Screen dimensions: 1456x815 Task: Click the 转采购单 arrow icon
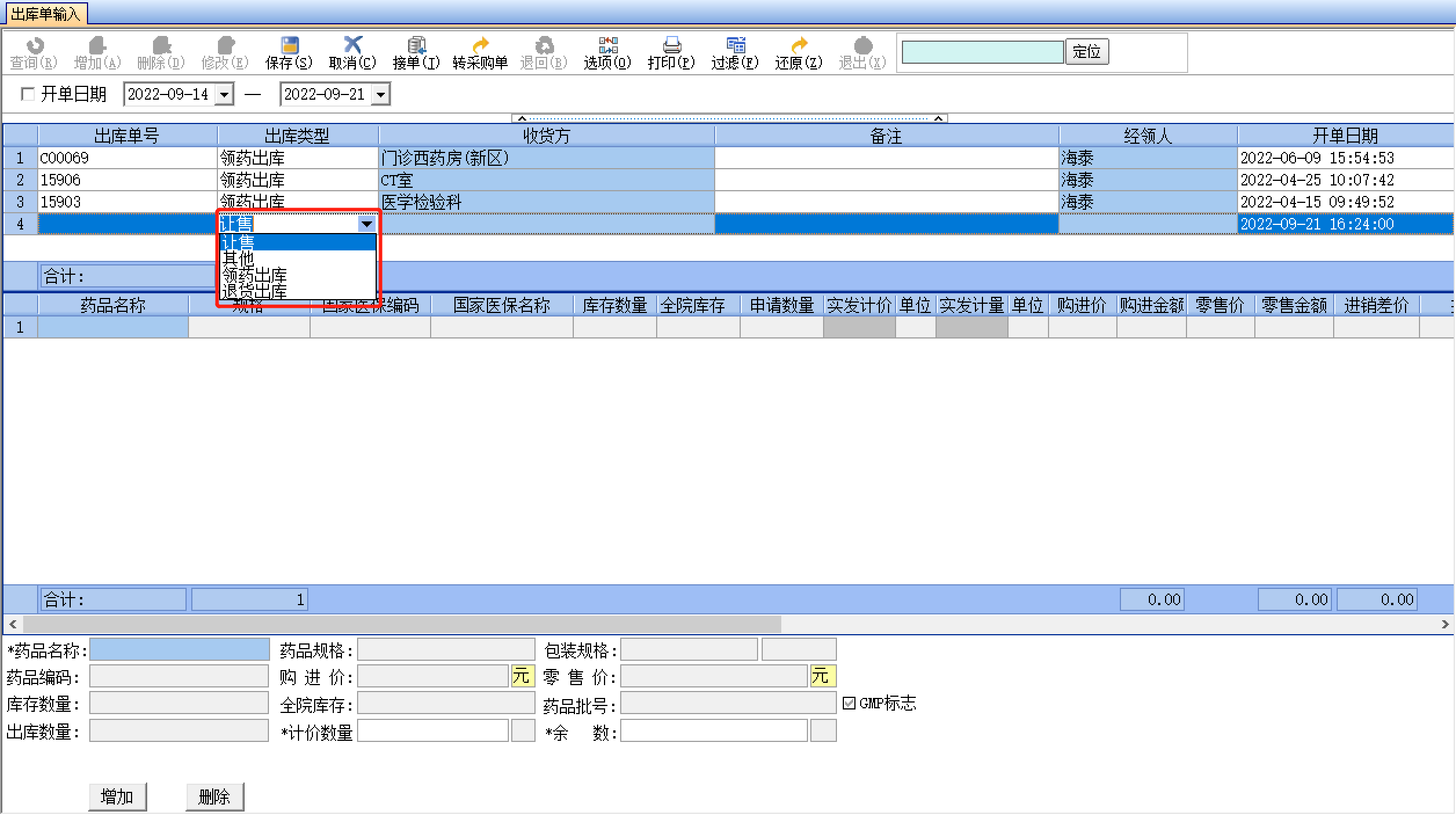point(480,46)
